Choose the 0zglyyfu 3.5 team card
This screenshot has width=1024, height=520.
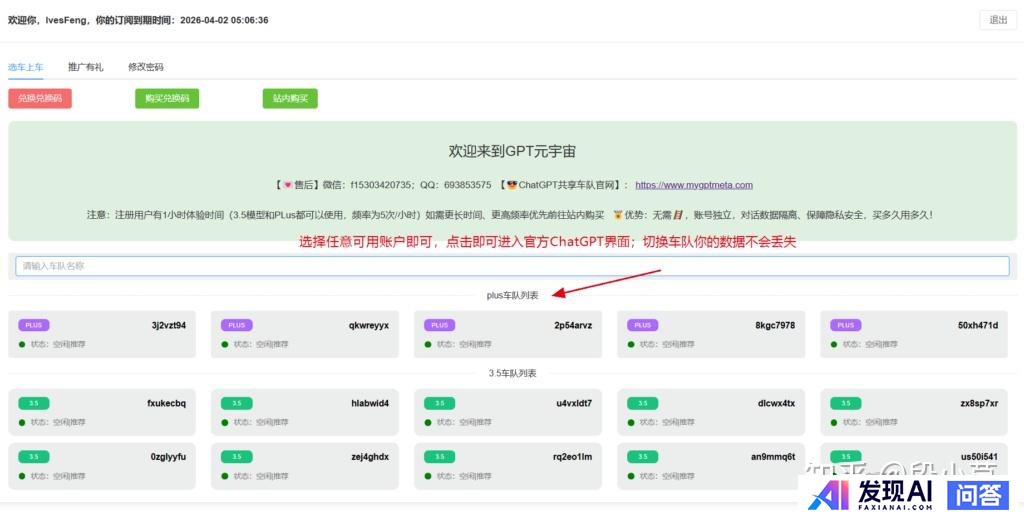coord(102,465)
